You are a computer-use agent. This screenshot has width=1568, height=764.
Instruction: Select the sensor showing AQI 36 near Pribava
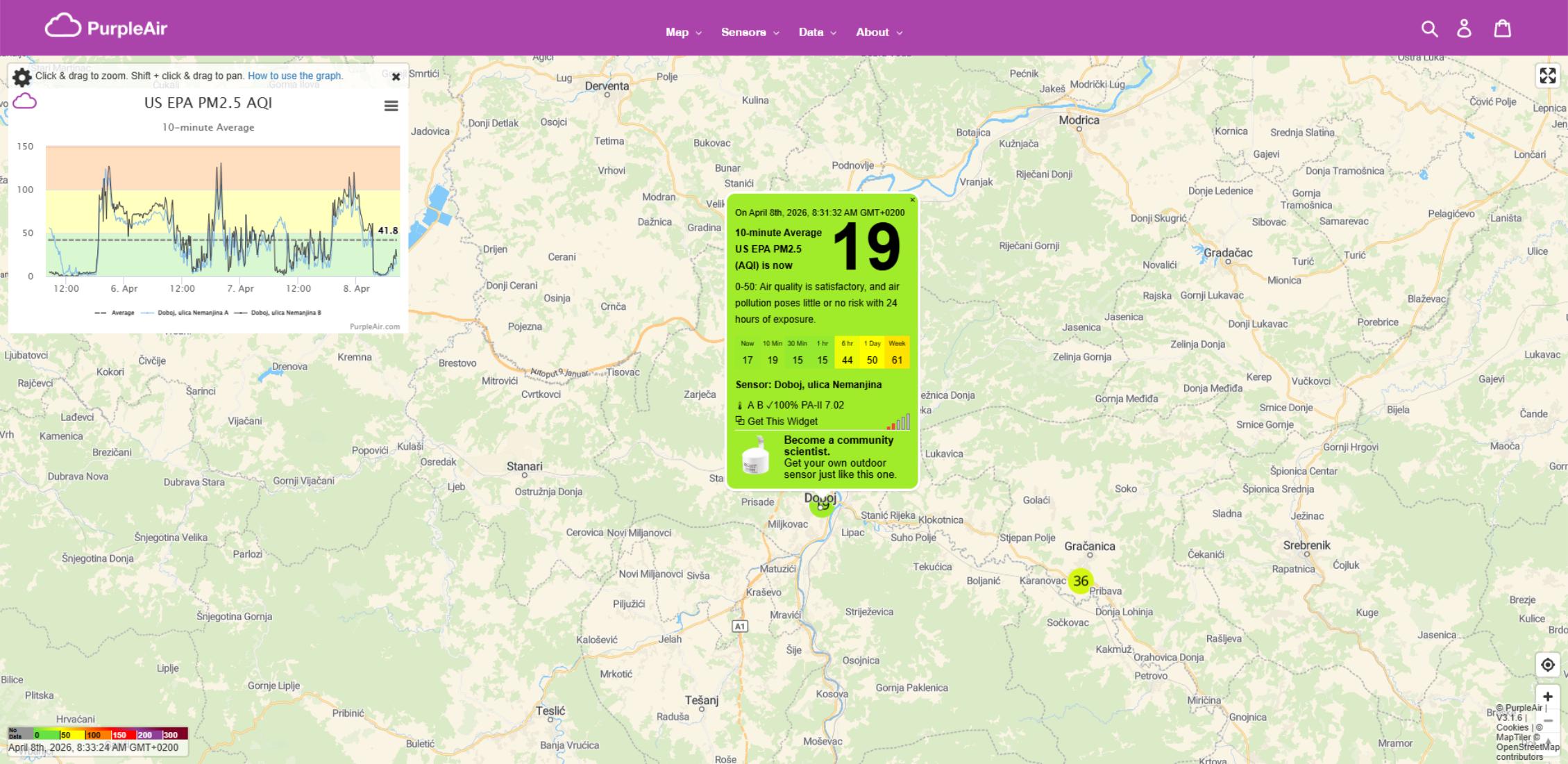point(1081,580)
